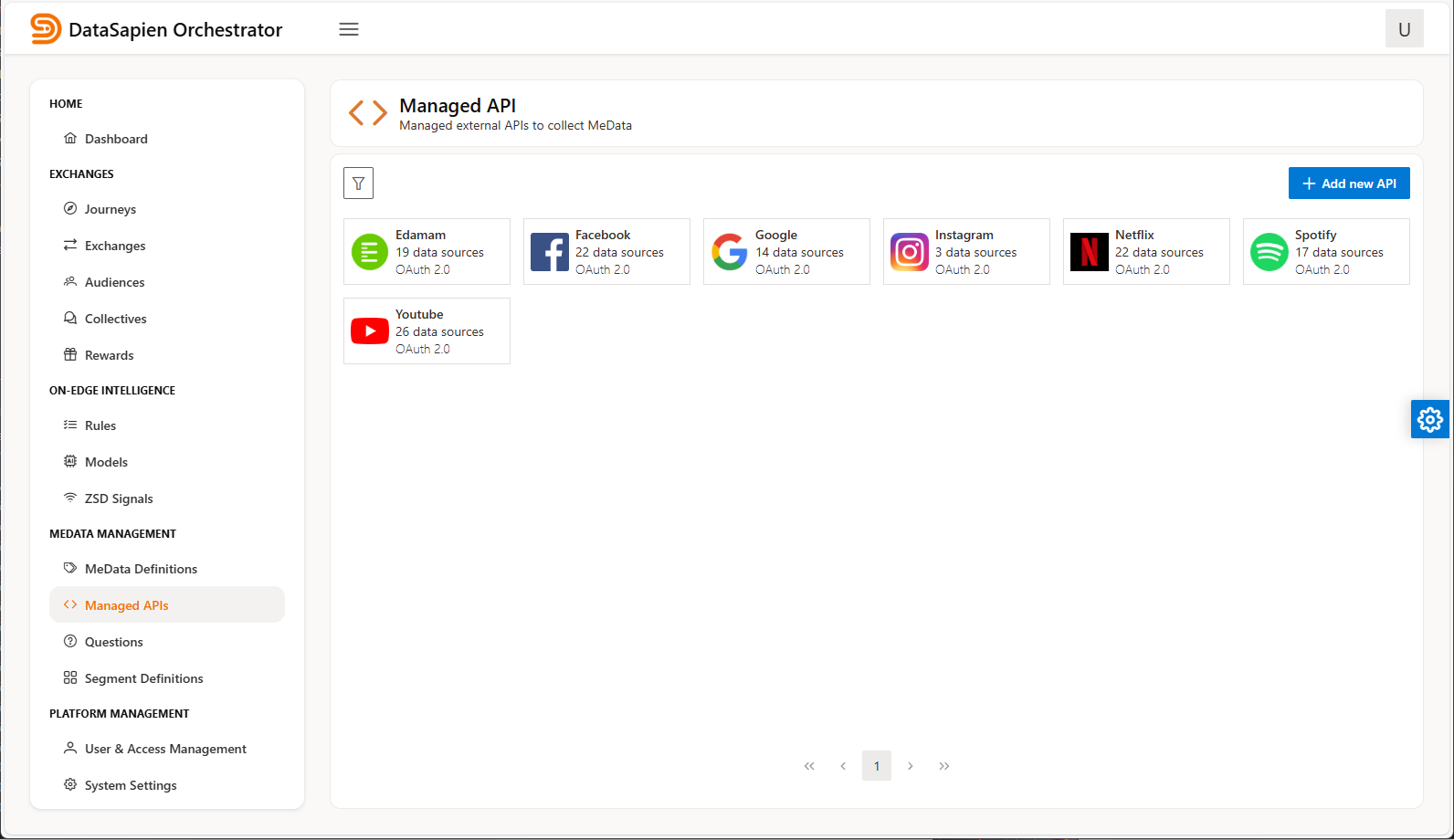
Task: Open Dashboard from the sidebar
Action: 167,139
